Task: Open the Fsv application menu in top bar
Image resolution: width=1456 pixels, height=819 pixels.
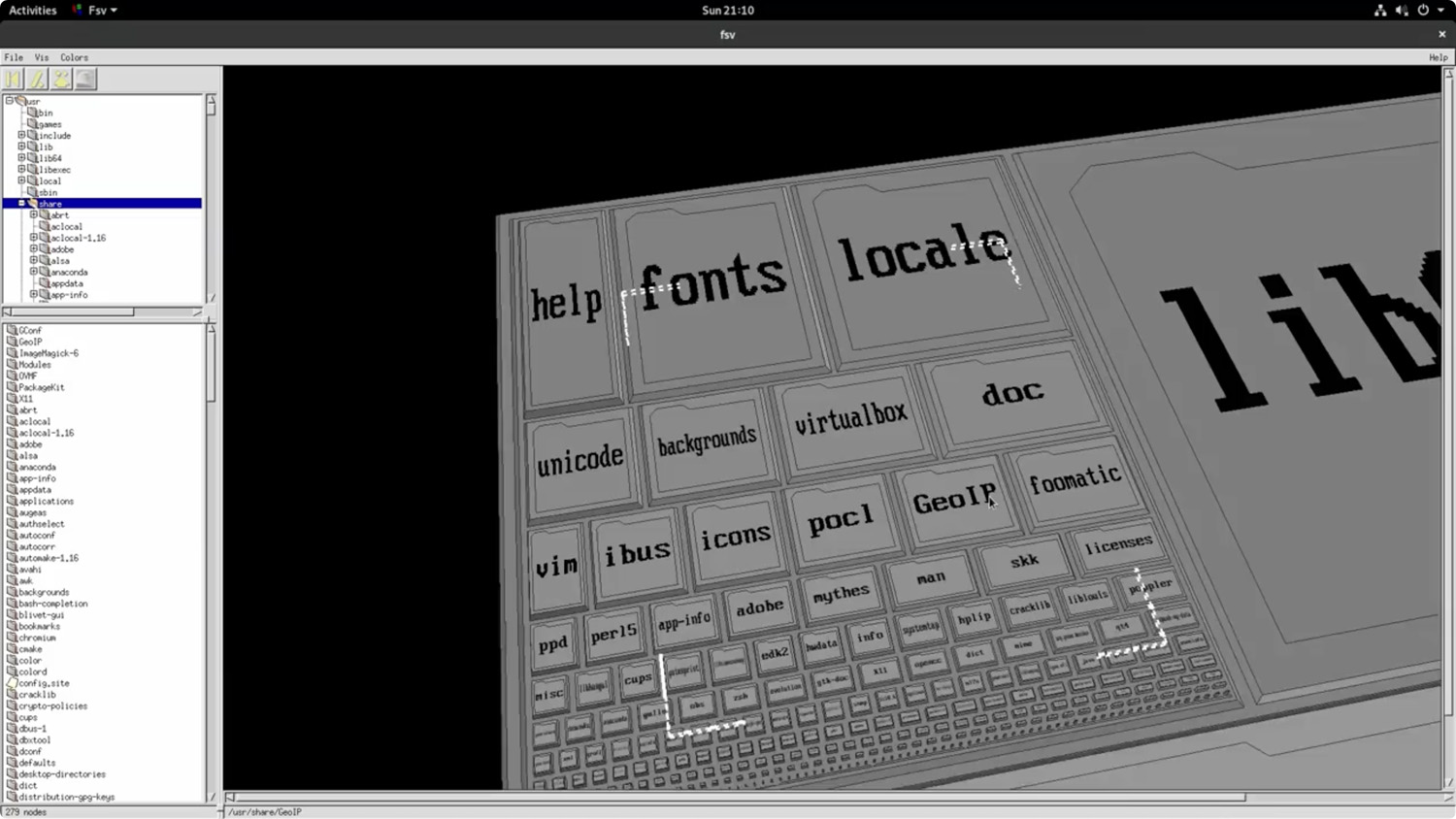Action: (95, 10)
